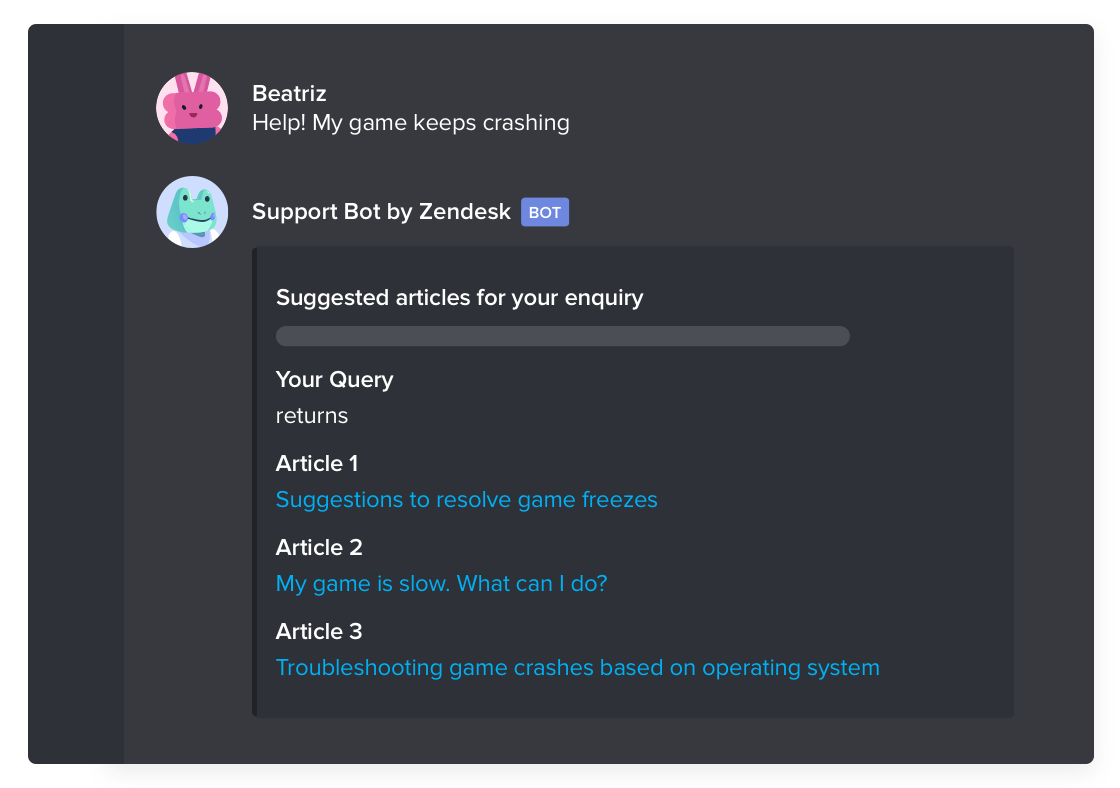Select the 'Suggested articles for your enquiry' heading
This screenshot has height=788, width=1120.
(x=459, y=297)
